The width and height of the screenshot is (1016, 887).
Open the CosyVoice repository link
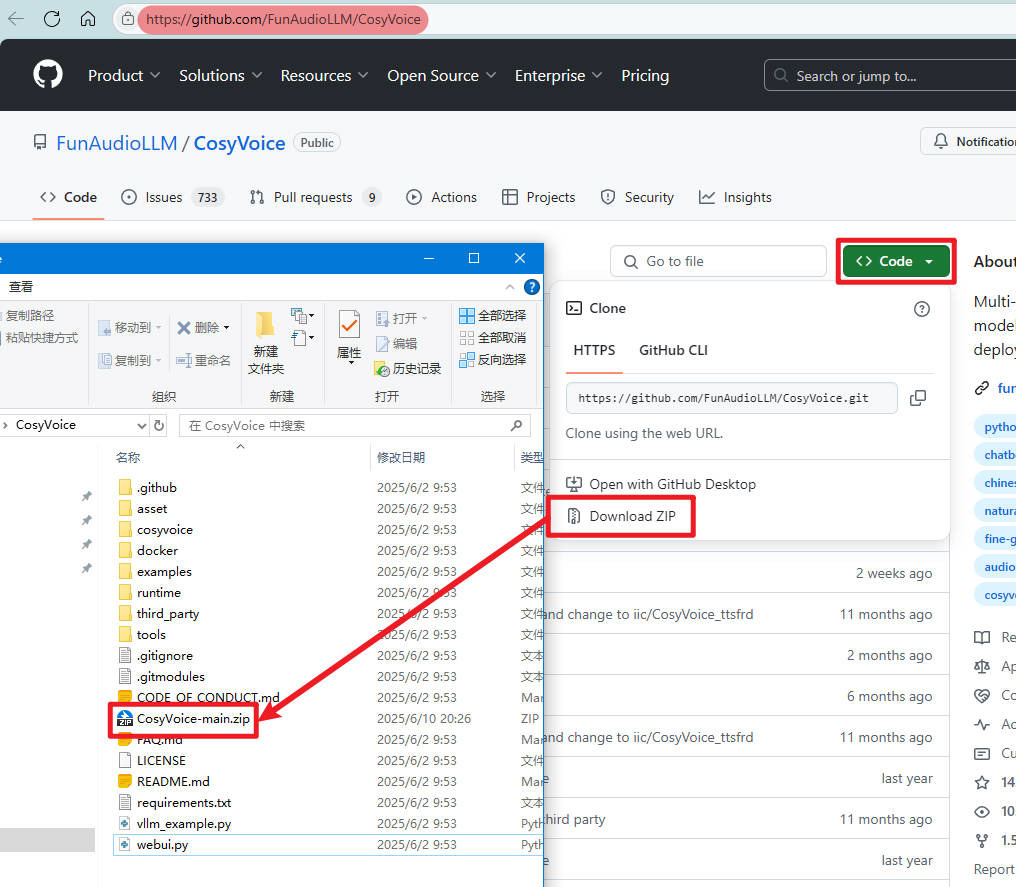pos(239,143)
